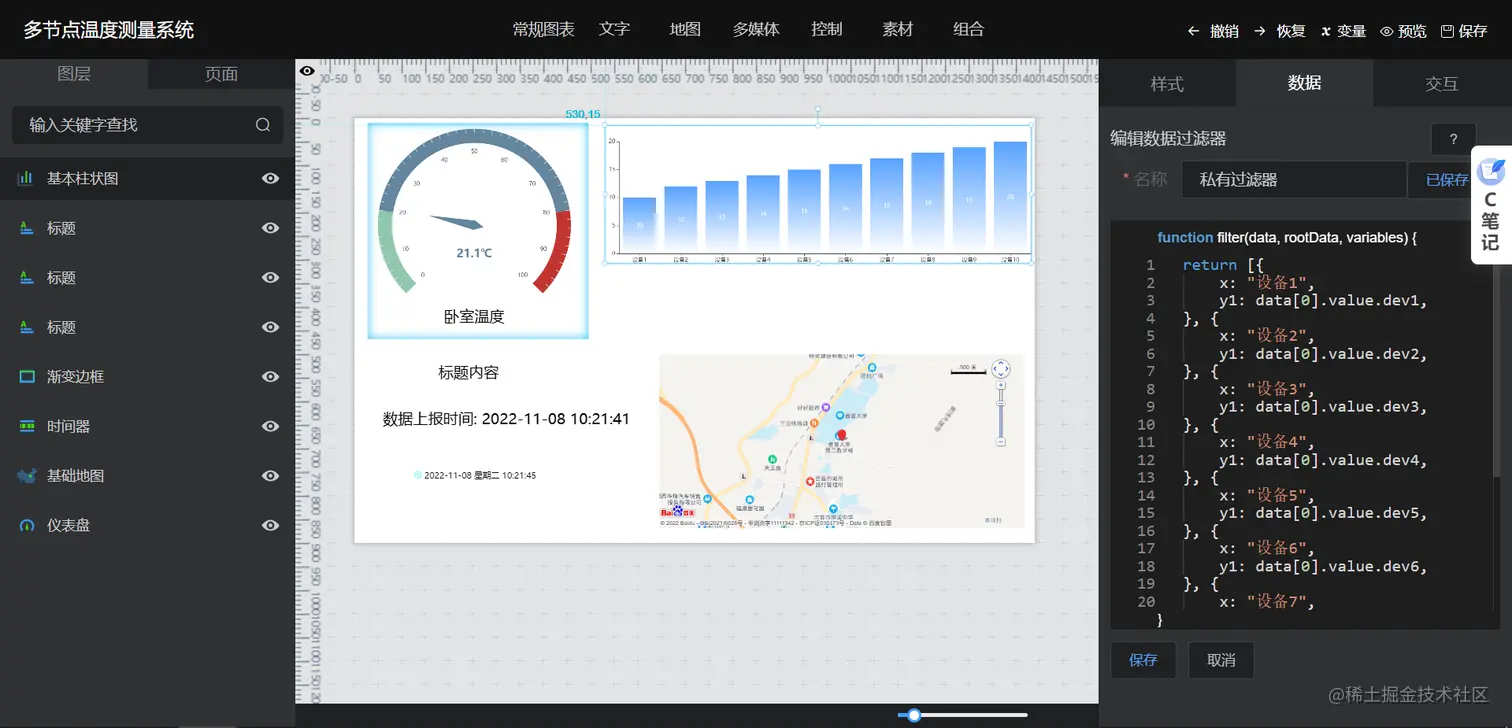Open the 常规图表 menu

[543, 29]
